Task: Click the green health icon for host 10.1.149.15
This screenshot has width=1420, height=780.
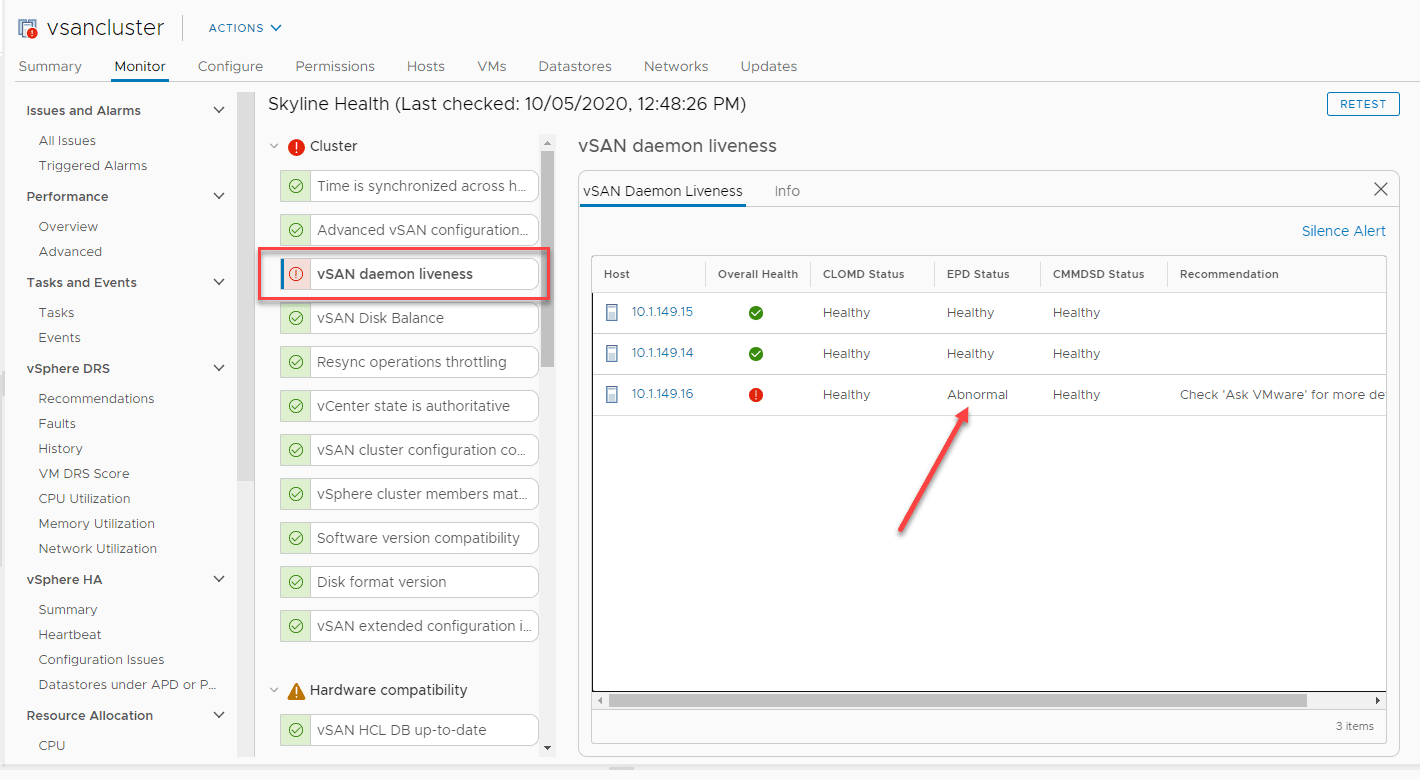Action: 756,313
